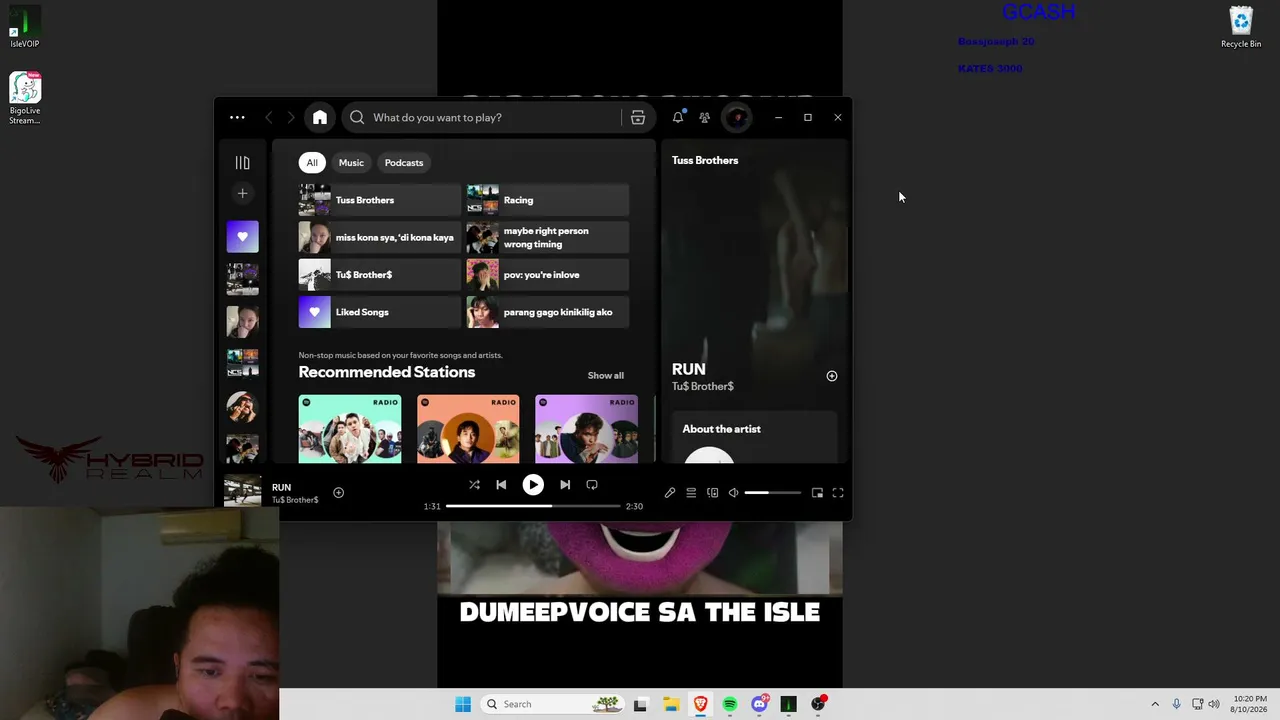This screenshot has height=720, width=1280.
Task: Open the Liked Songs shortcut card
Action: 380,312
